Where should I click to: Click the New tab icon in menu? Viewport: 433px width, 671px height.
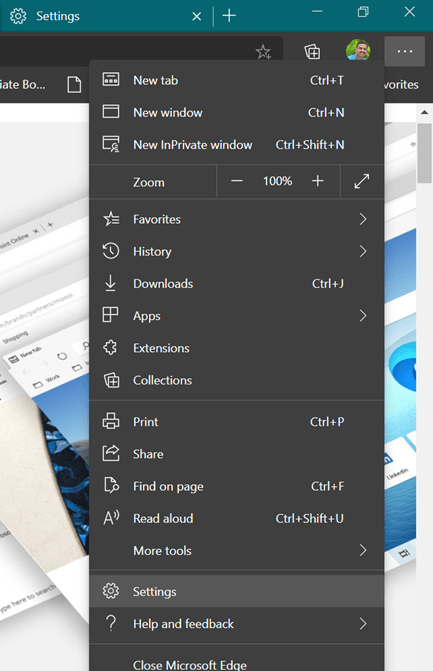pos(111,80)
